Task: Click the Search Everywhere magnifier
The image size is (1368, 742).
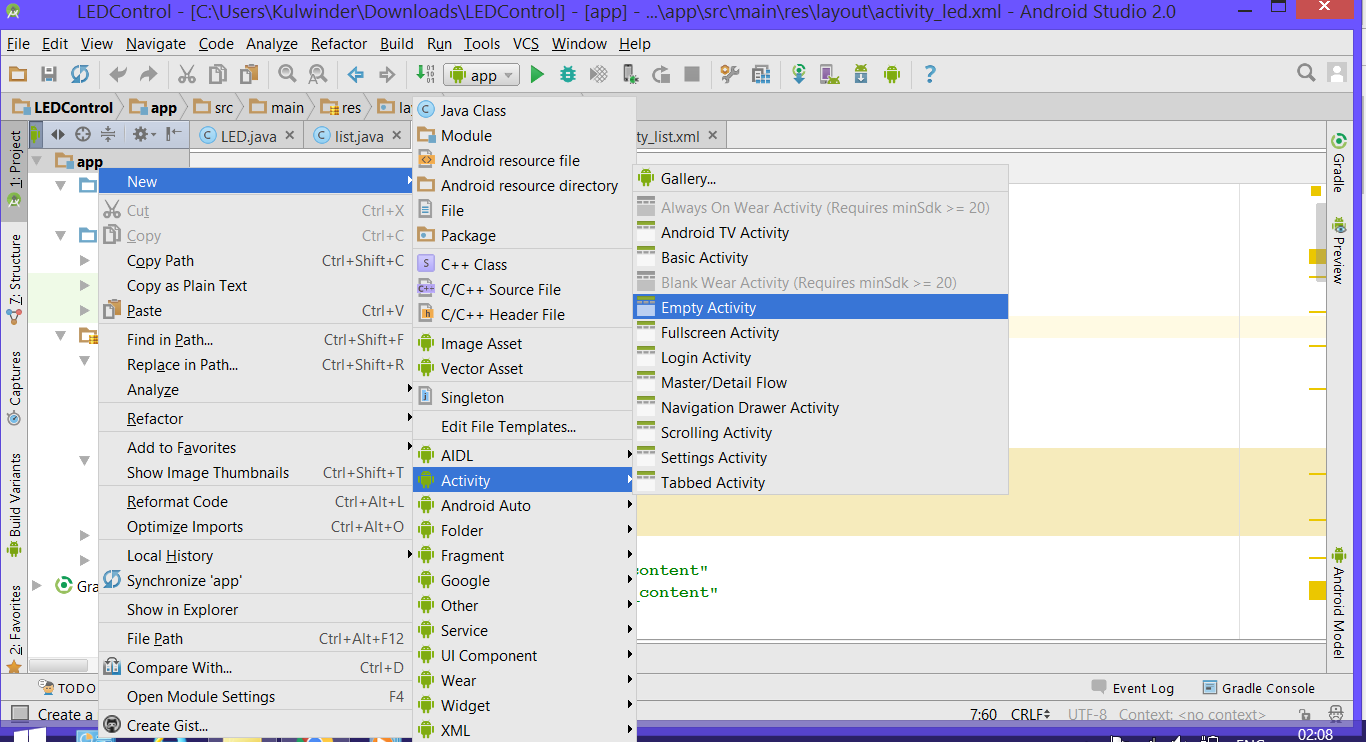Action: [x=1306, y=73]
